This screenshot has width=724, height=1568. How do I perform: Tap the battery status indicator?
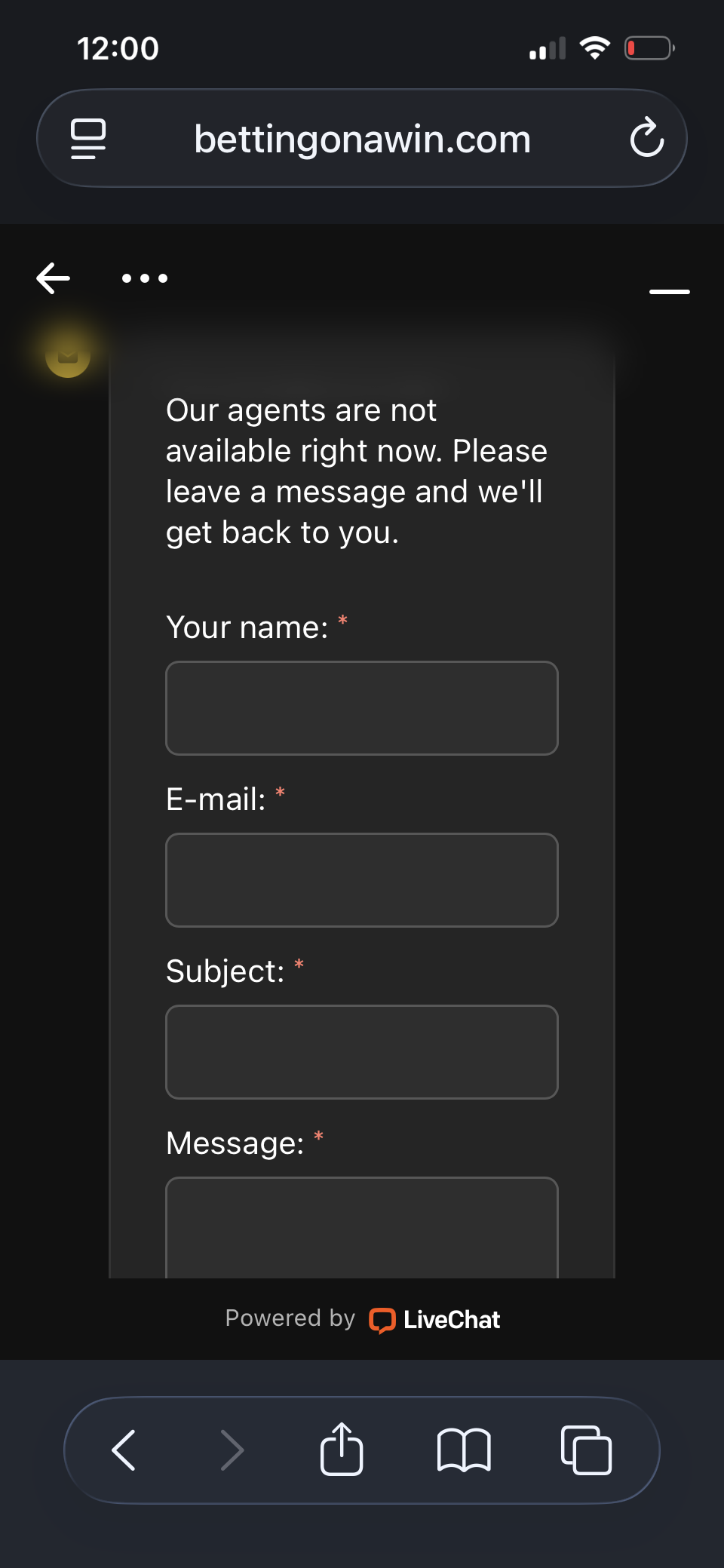point(649,49)
